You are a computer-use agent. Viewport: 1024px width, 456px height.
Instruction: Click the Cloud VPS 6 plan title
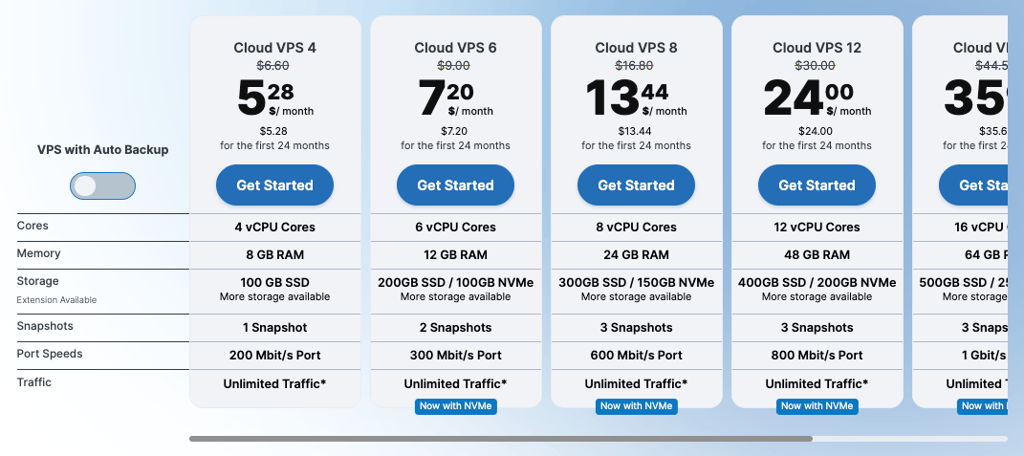point(455,48)
